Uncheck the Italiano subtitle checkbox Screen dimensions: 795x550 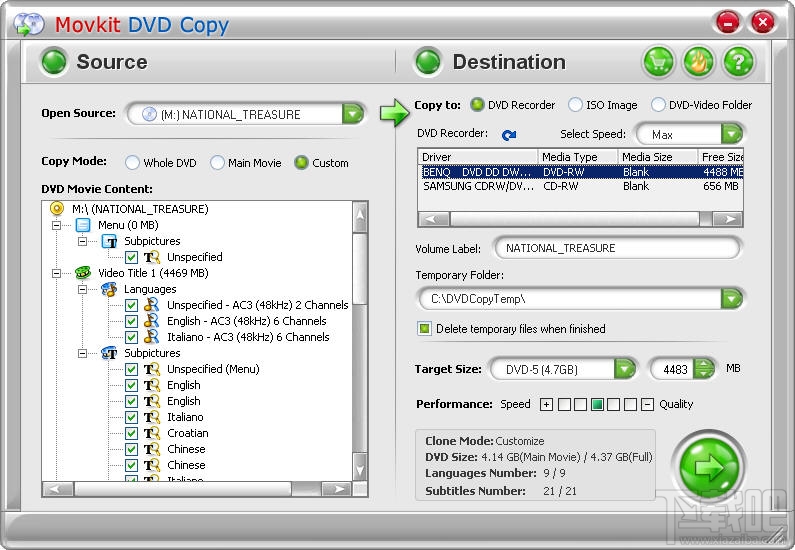tap(131, 417)
